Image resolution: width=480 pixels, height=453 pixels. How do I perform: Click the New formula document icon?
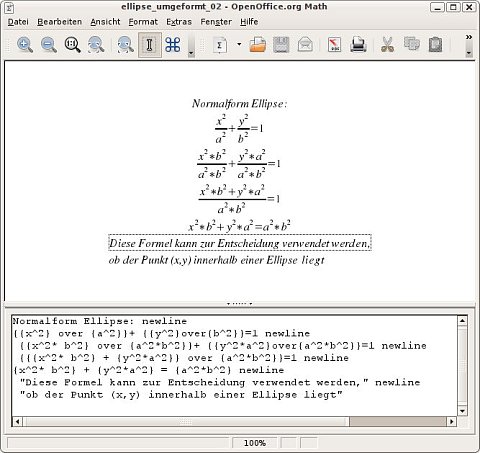(220, 45)
